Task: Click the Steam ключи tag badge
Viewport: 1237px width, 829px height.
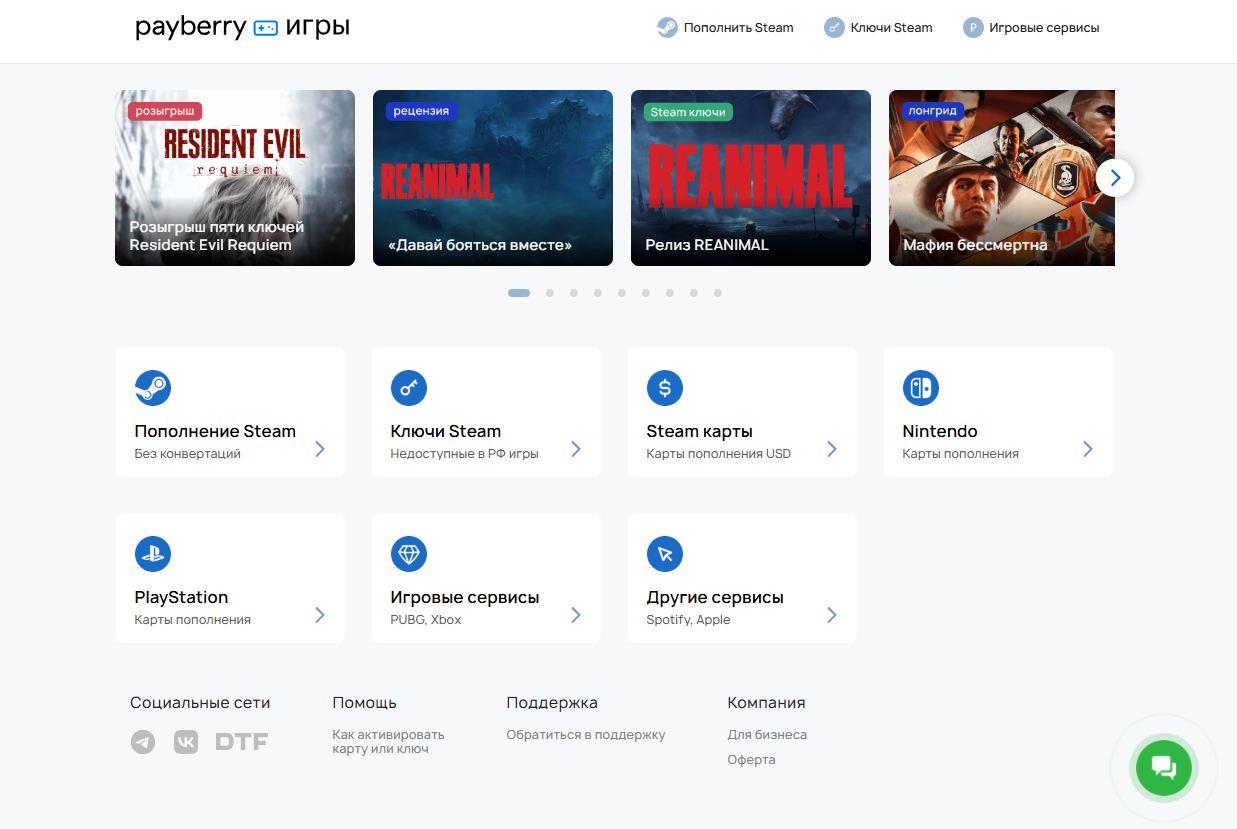Action: [688, 111]
